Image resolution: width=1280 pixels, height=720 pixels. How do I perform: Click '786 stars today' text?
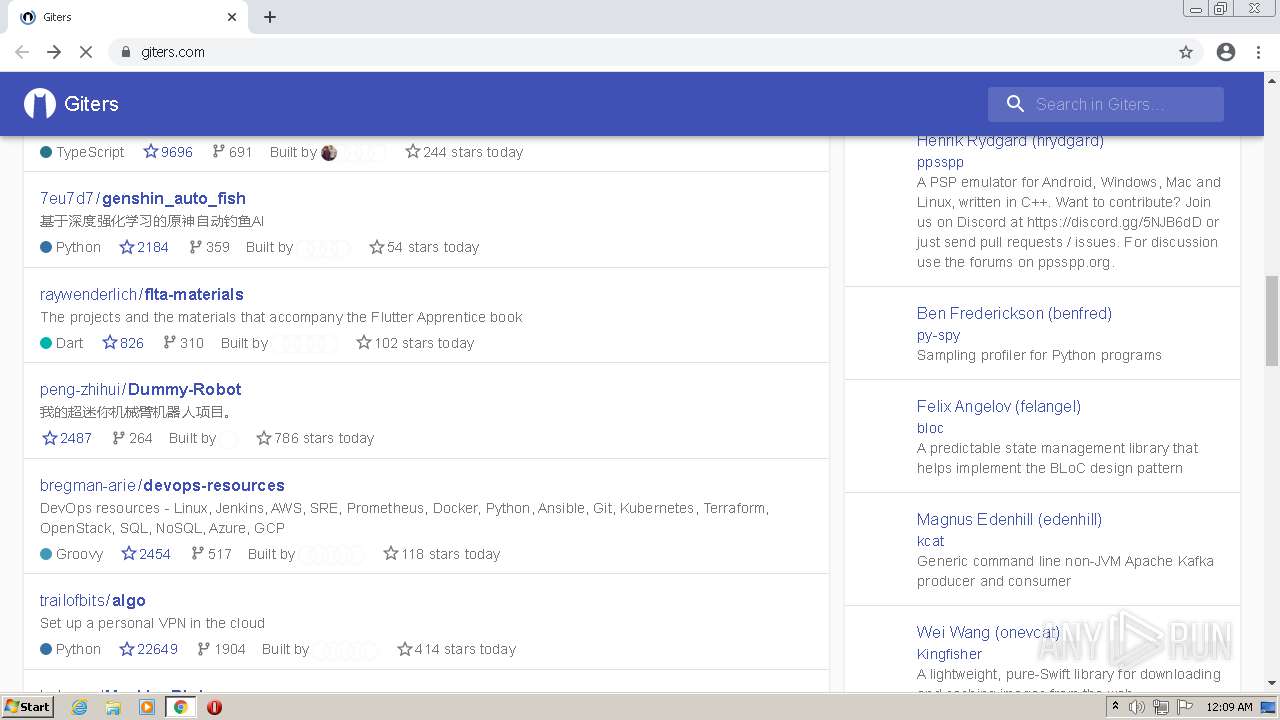[324, 438]
